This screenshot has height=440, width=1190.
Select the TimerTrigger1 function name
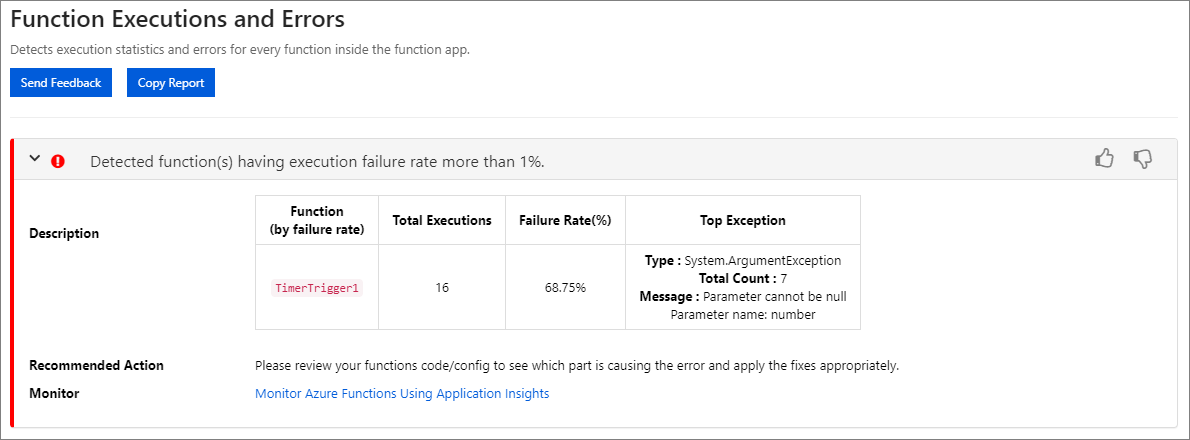317,288
